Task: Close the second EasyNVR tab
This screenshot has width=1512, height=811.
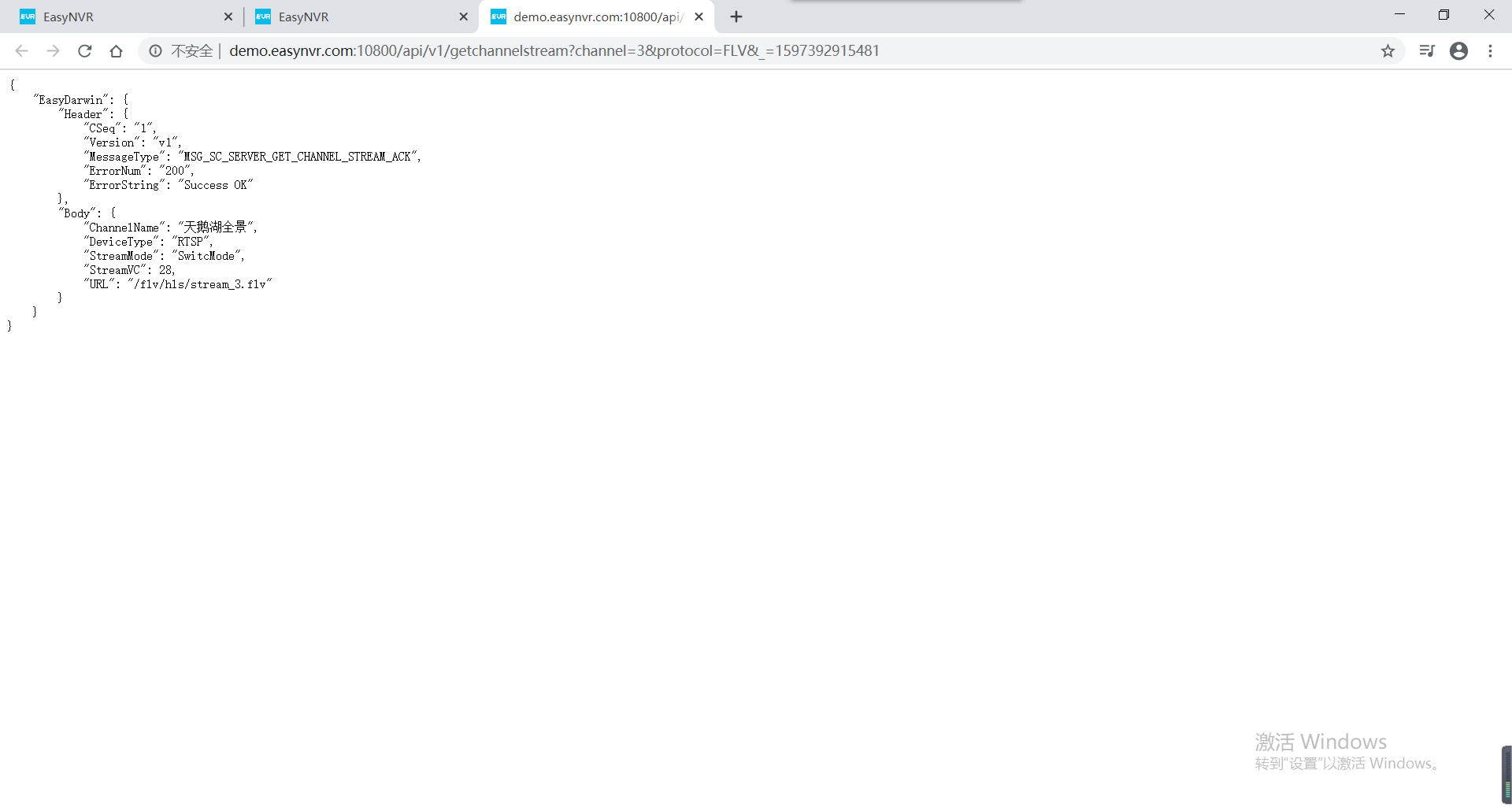Action: coord(463,17)
